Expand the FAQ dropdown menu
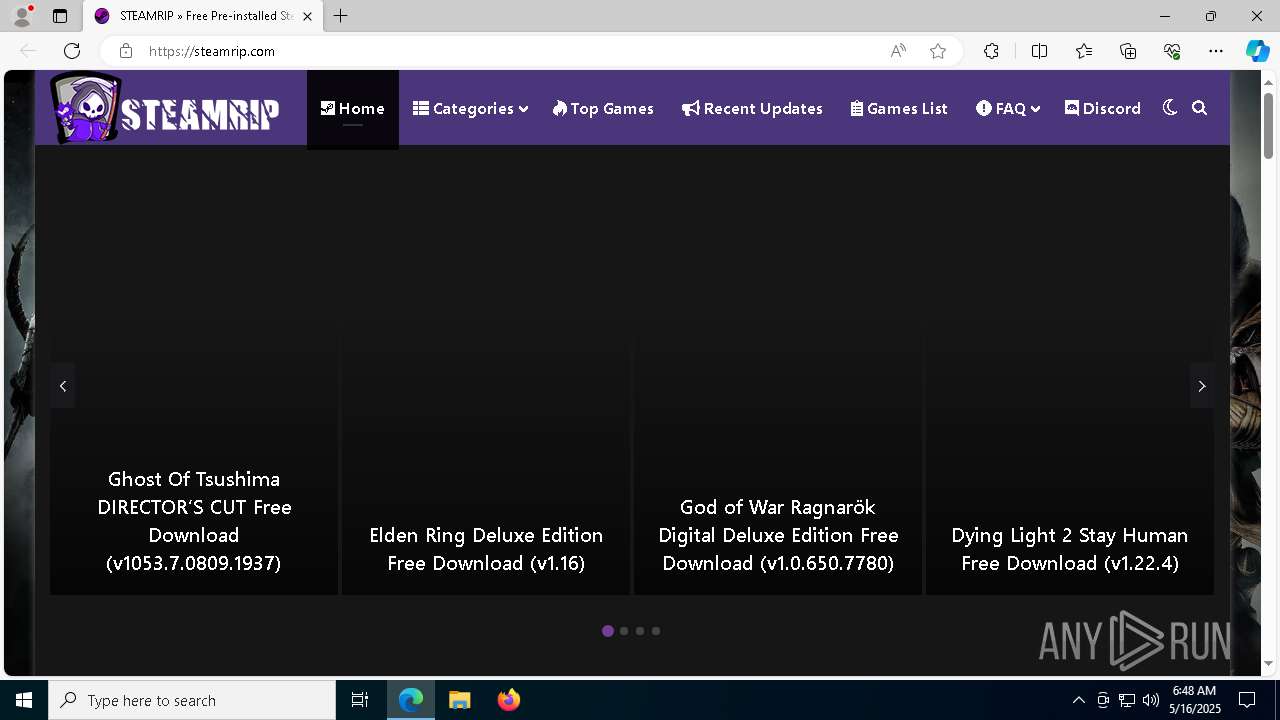Image resolution: width=1280 pixels, height=720 pixels. [1008, 108]
